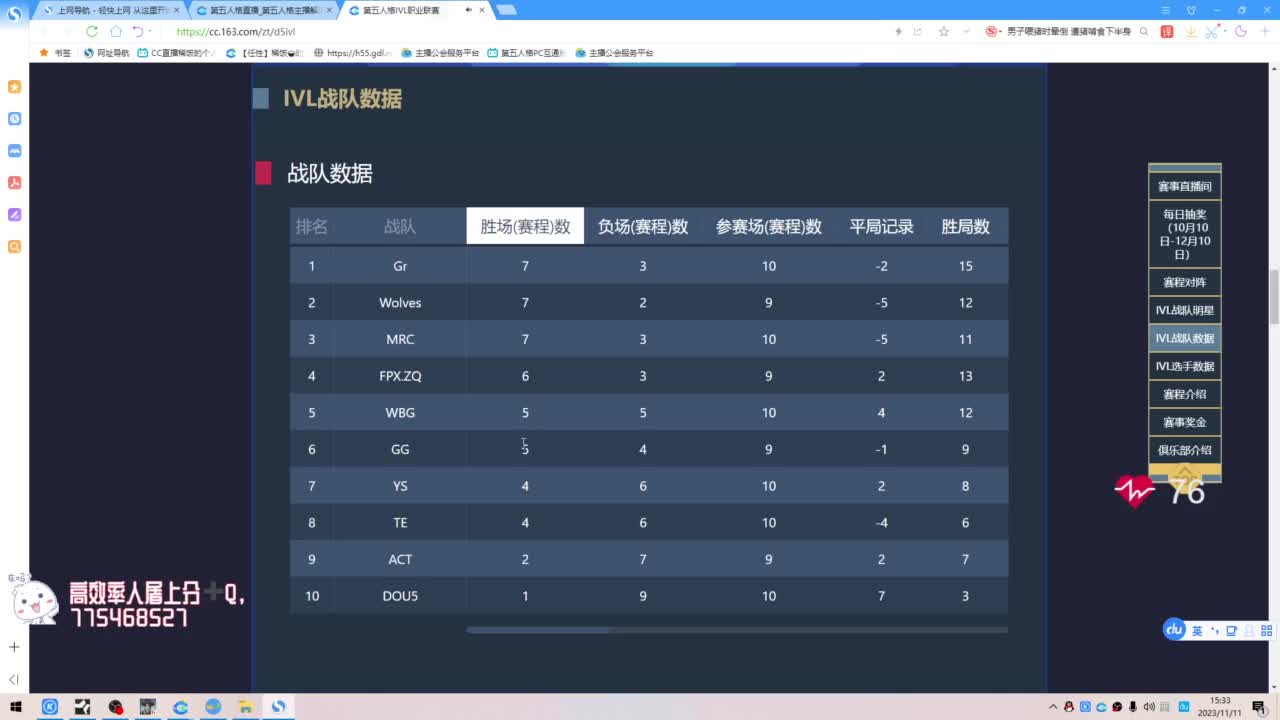
Task: Select the 负场(赛程)数 column header
Action: tap(643, 226)
